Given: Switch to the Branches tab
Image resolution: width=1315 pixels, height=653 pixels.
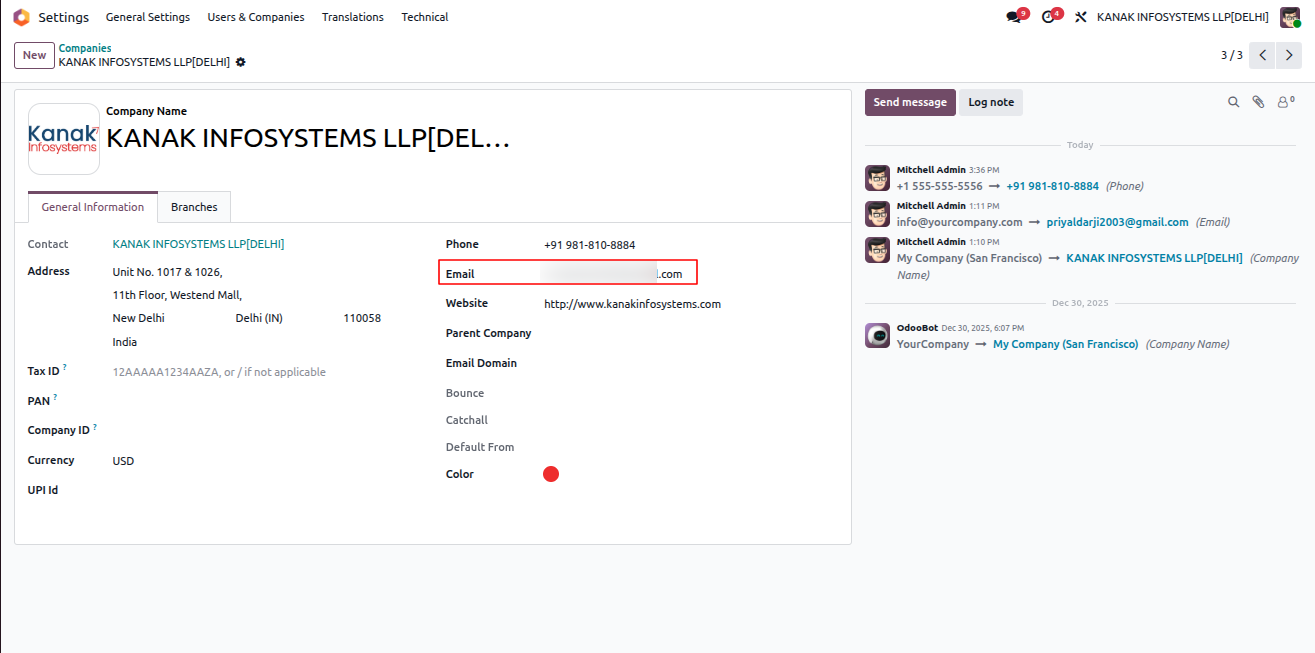Looking at the screenshot, I should [194, 207].
